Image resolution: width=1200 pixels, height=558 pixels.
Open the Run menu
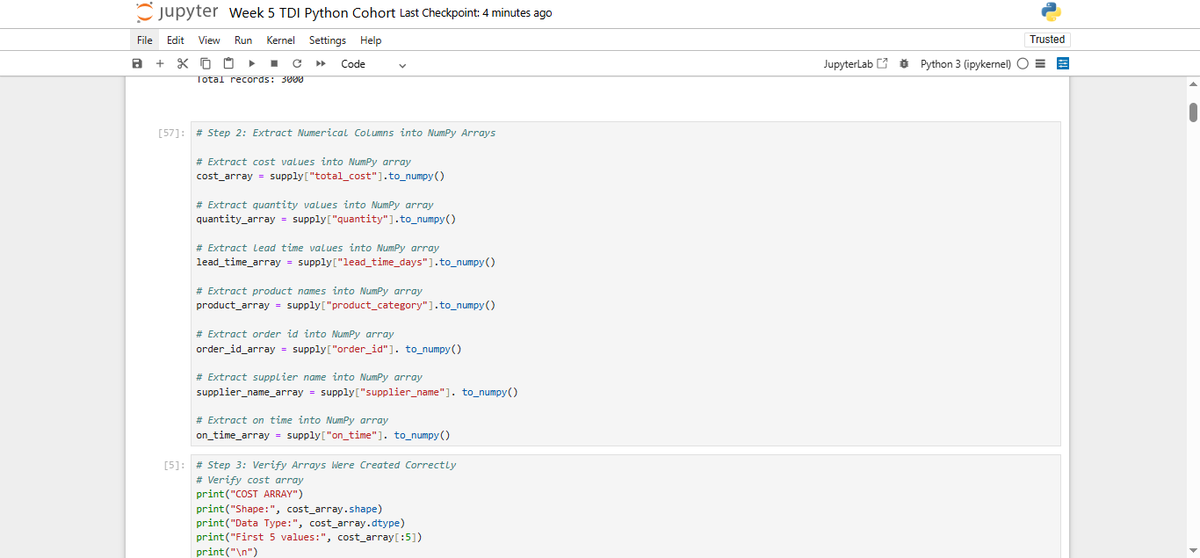[x=243, y=40]
